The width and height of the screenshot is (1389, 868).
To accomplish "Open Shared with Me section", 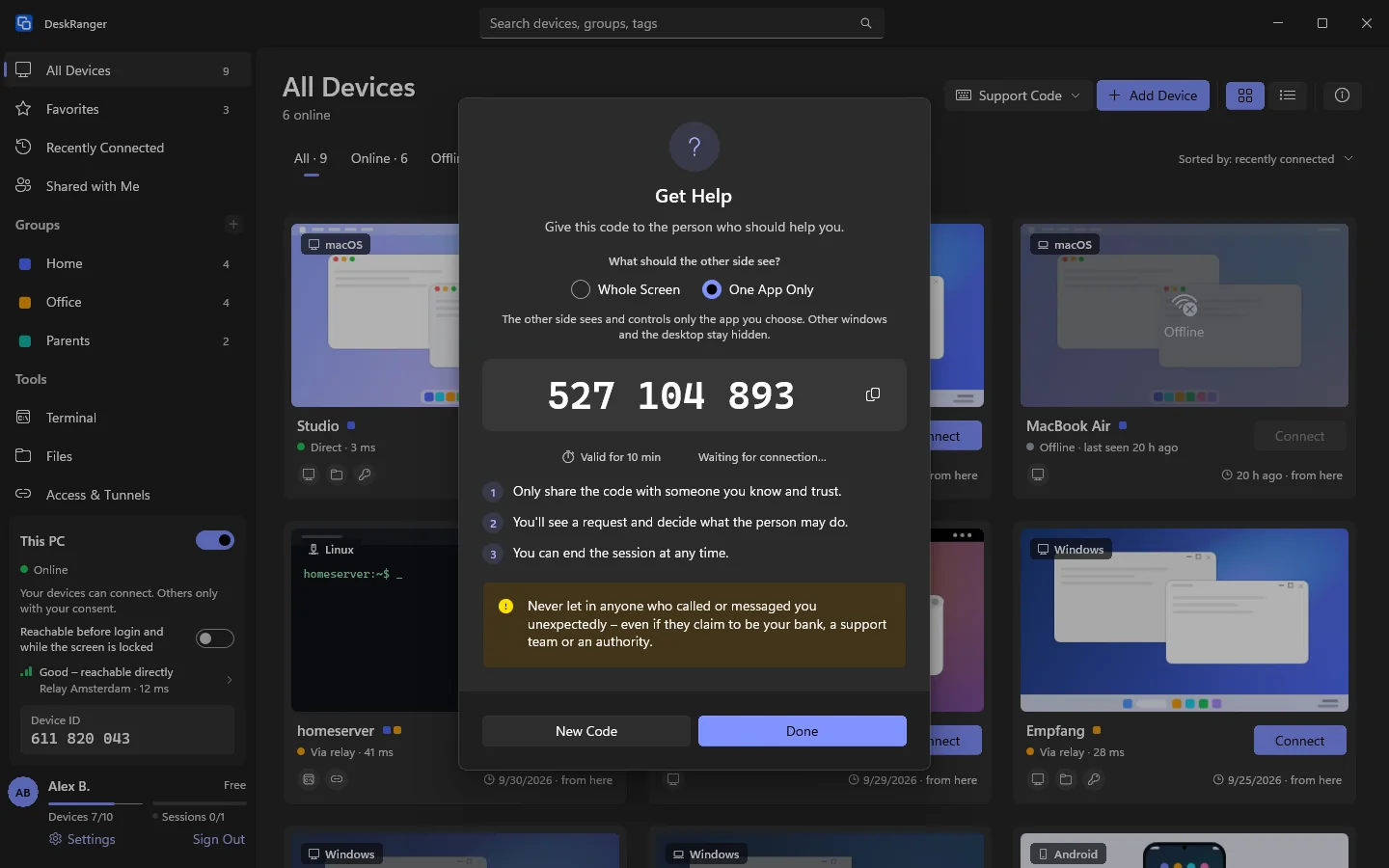I will (127, 186).
